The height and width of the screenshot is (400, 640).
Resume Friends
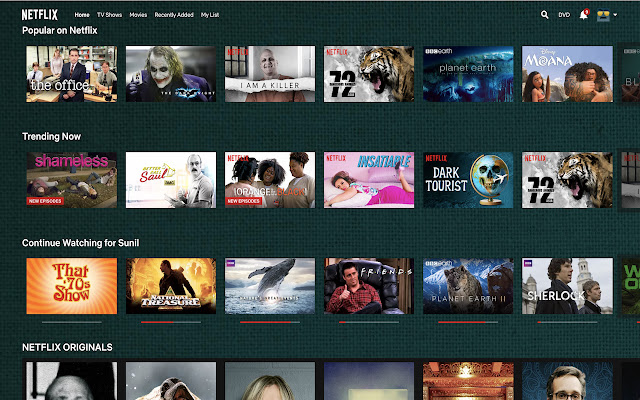[369, 286]
